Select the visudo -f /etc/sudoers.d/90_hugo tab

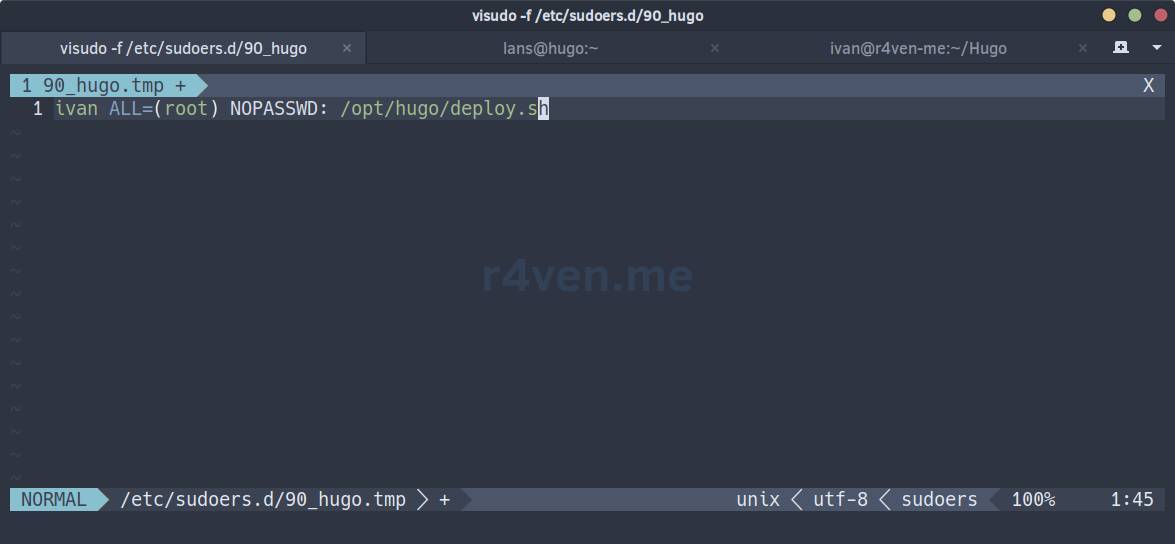point(183,48)
